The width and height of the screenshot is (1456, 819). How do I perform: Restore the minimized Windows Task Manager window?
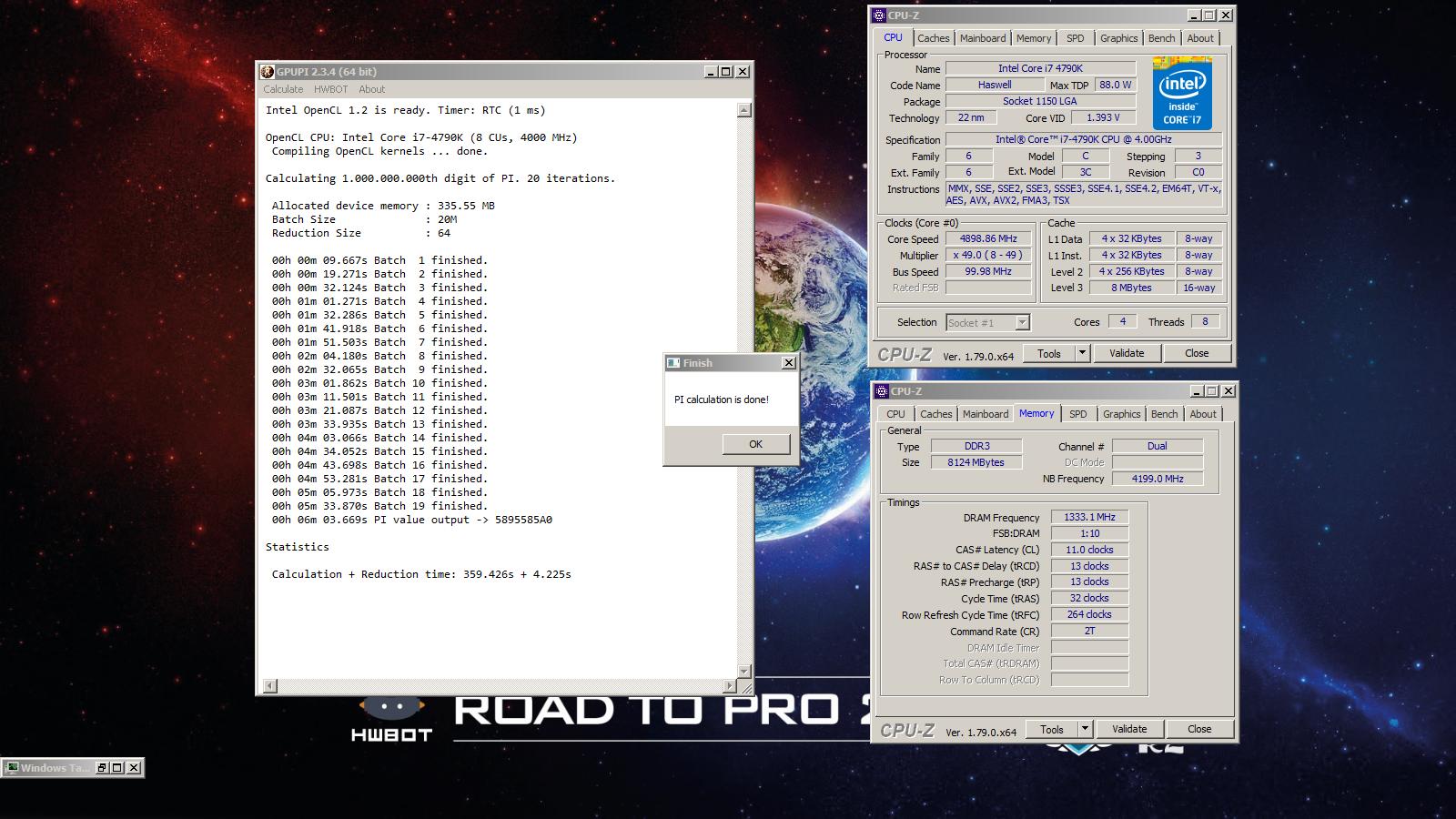click(x=102, y=768)
